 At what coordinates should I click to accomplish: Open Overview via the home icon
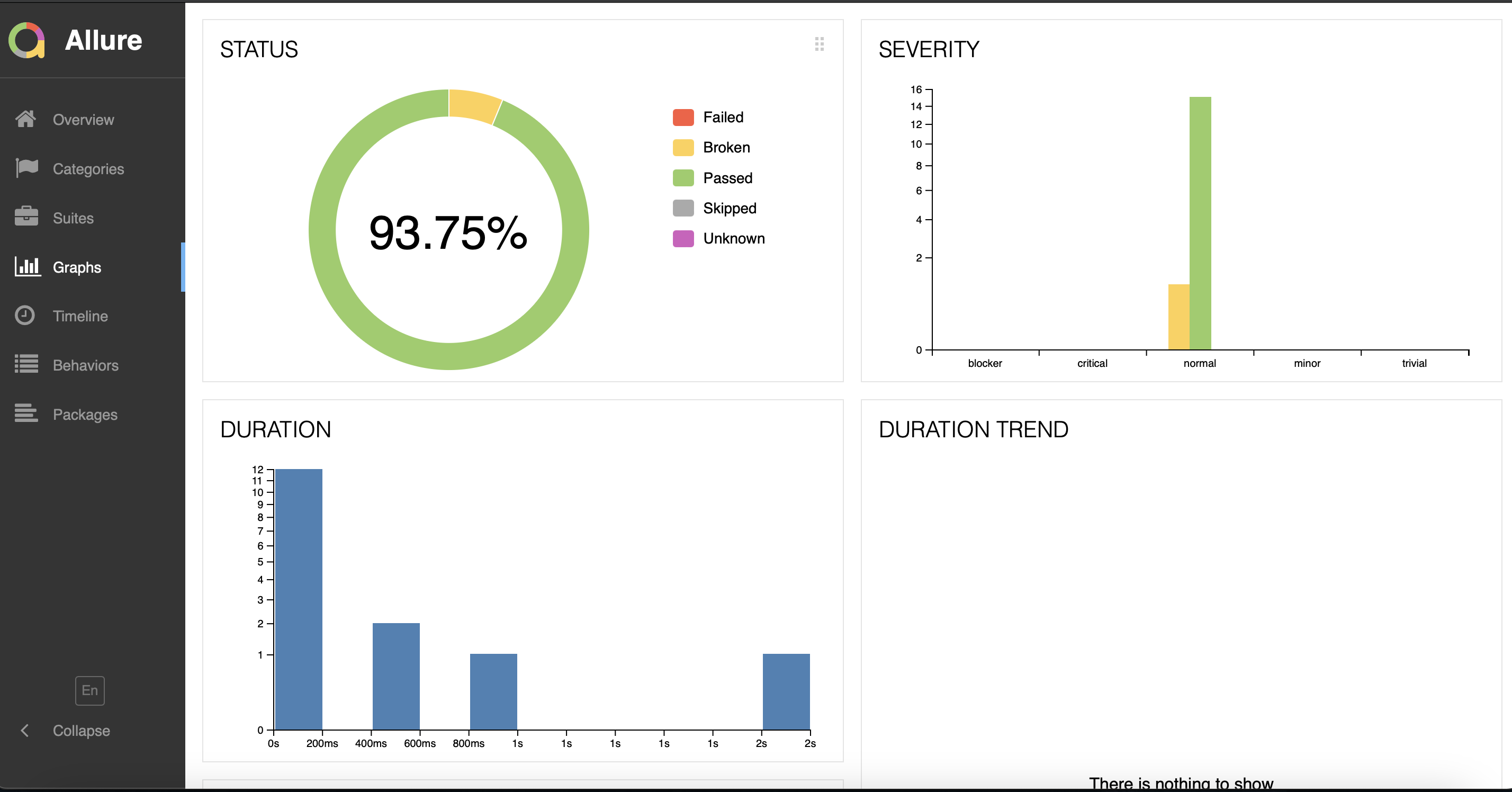point(26,119)
